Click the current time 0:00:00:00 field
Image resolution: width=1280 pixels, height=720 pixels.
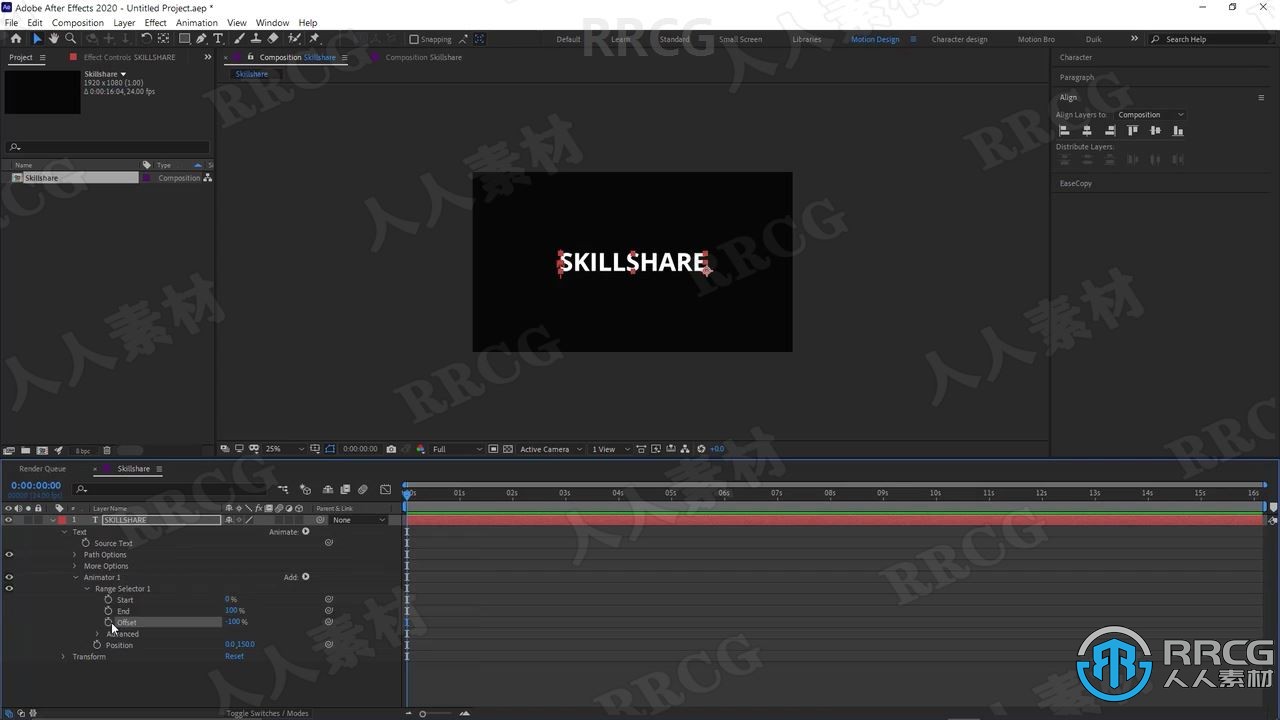point(36,485)
